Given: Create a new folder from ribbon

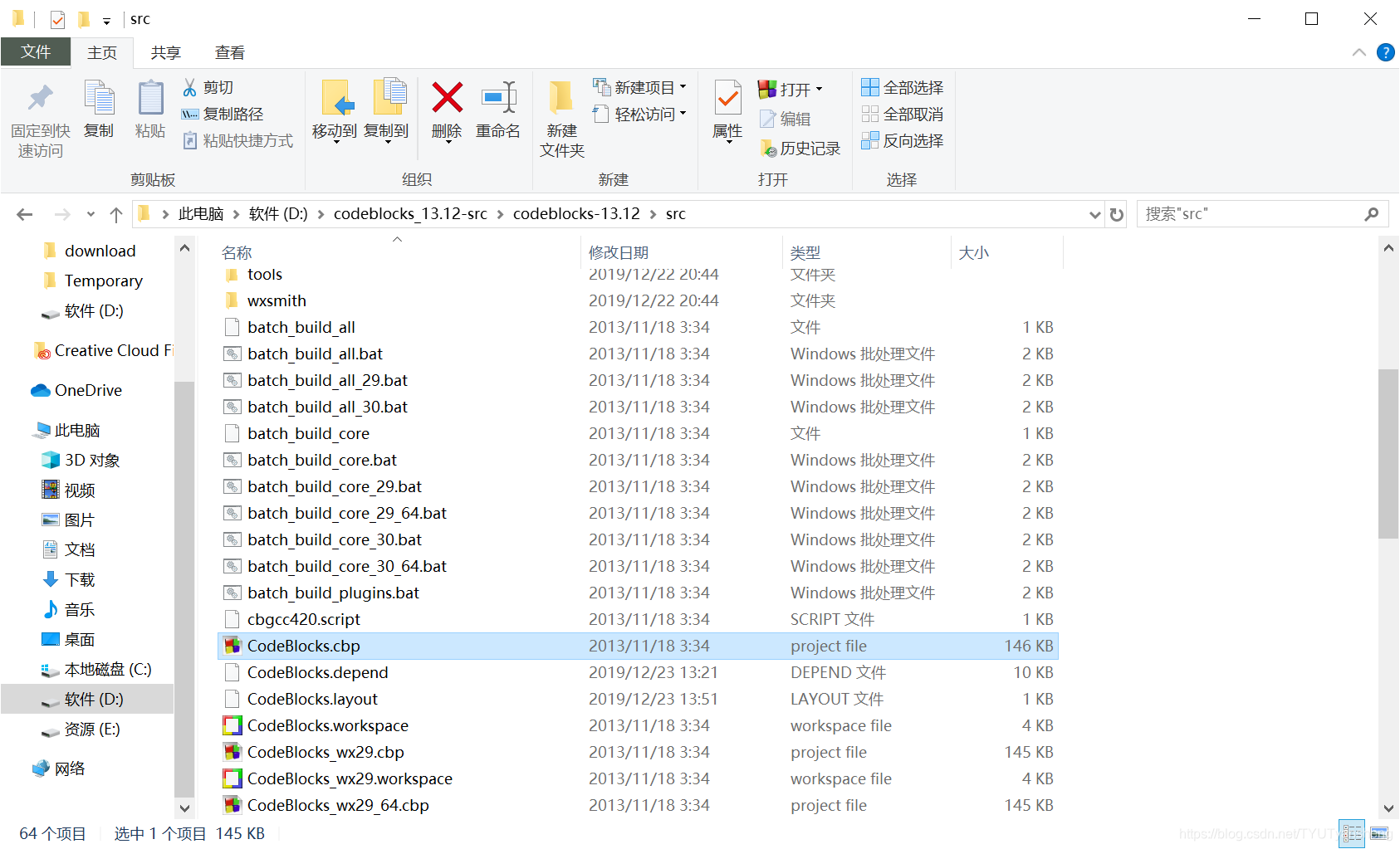Looking at the screenshot, I should 562,118.
